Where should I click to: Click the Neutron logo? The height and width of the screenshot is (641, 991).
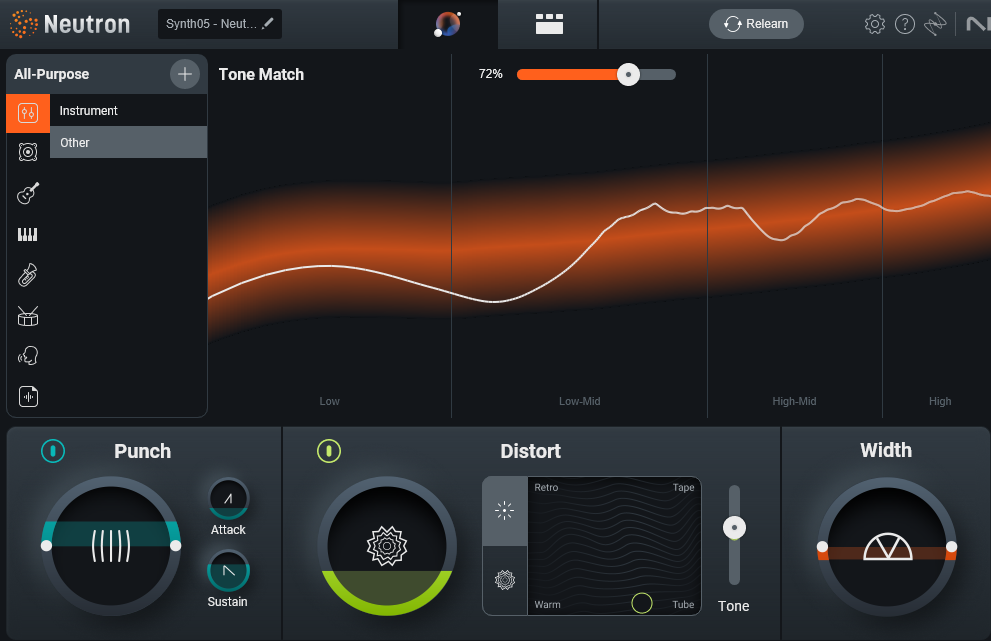coord(70,24)
